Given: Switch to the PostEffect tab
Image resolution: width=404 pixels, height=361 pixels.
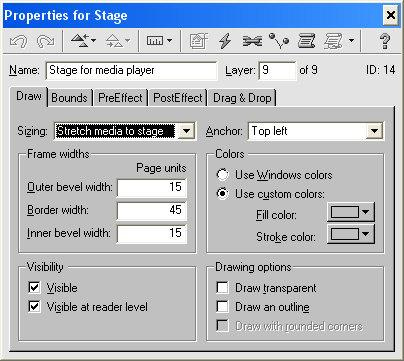Looking at the screenshot, I should [178, 98].
